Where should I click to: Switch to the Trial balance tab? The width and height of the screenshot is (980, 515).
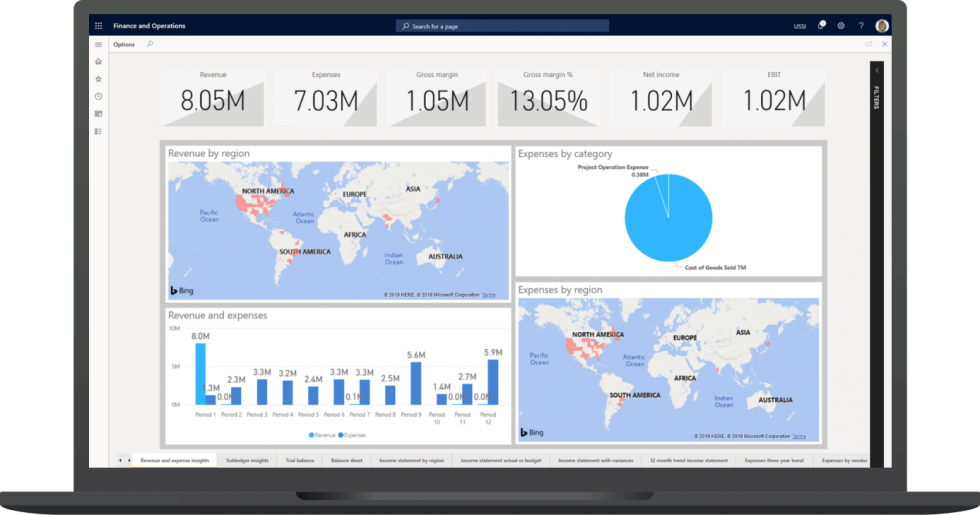tap(301, 460)
